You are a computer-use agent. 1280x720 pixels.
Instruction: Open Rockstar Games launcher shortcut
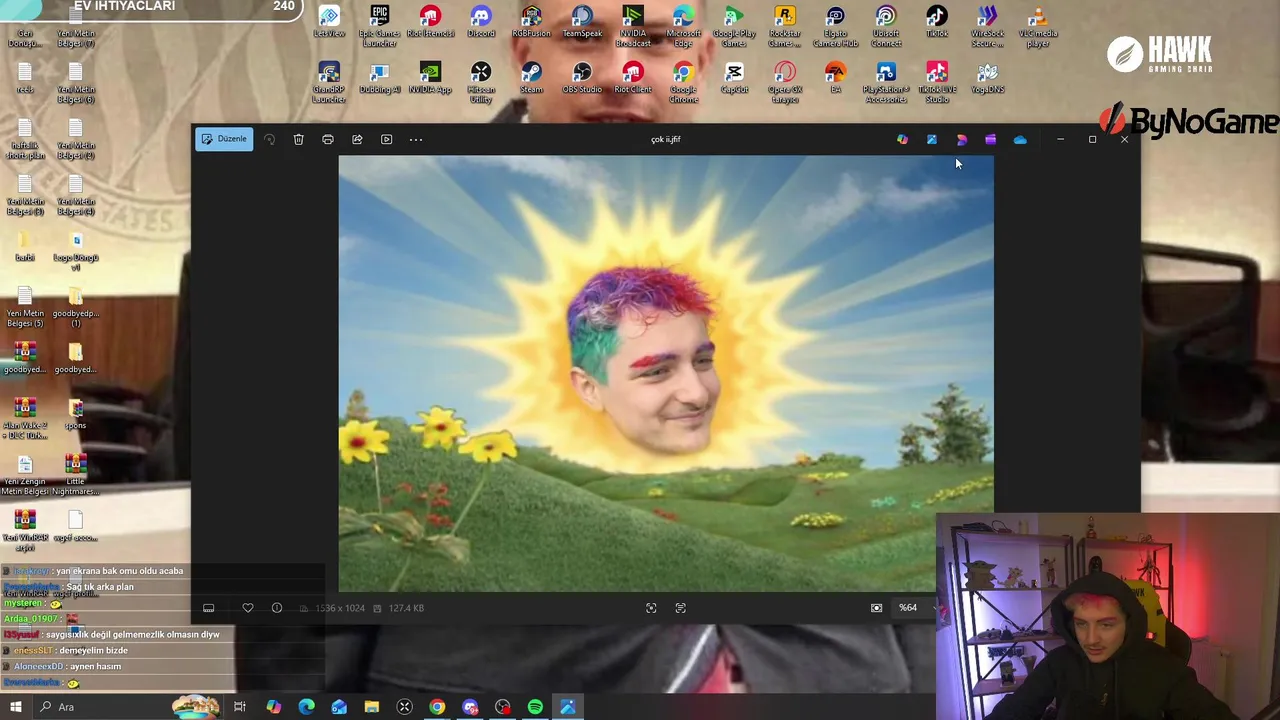785,26
